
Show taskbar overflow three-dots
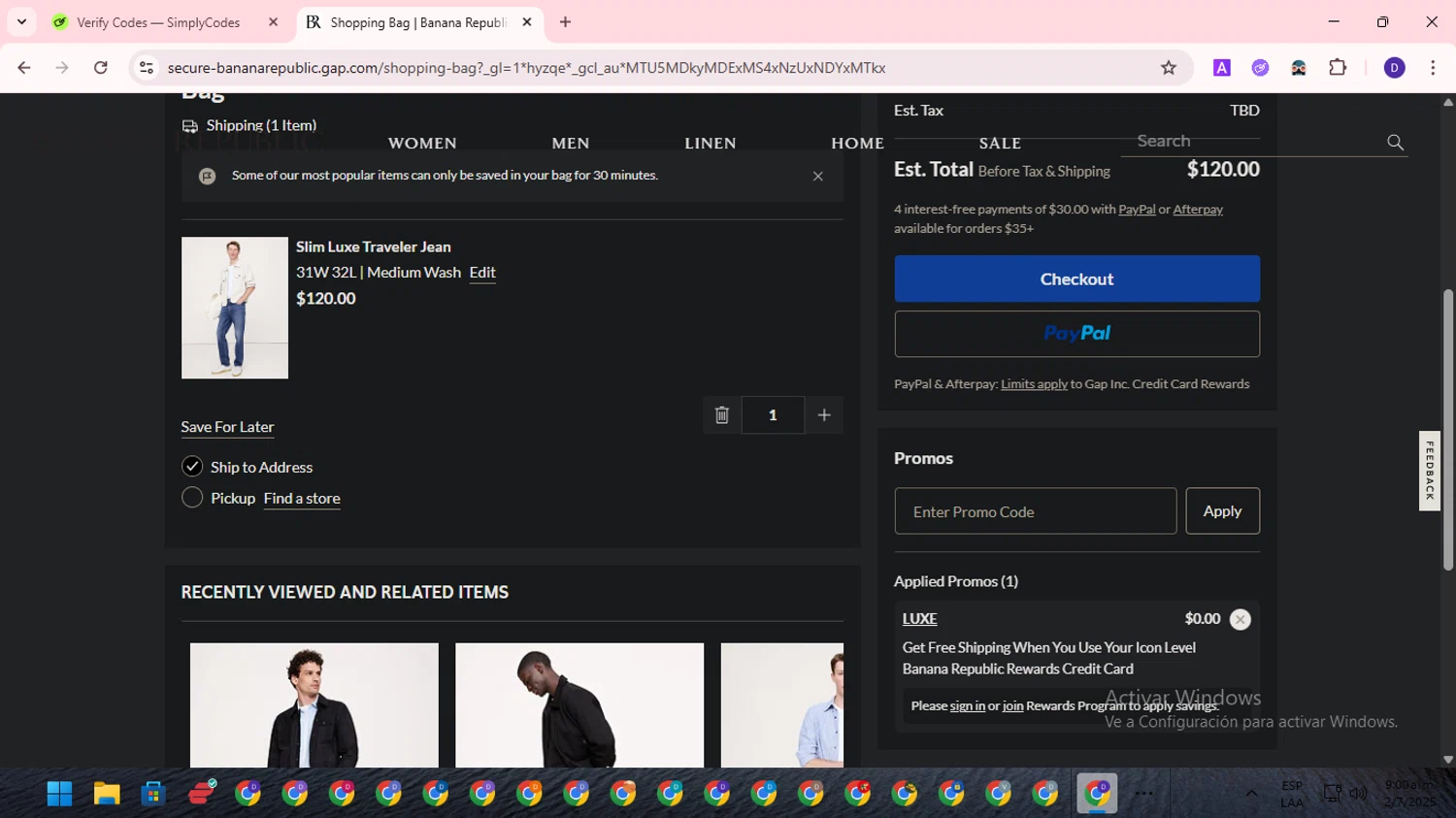pos(1144,794)
